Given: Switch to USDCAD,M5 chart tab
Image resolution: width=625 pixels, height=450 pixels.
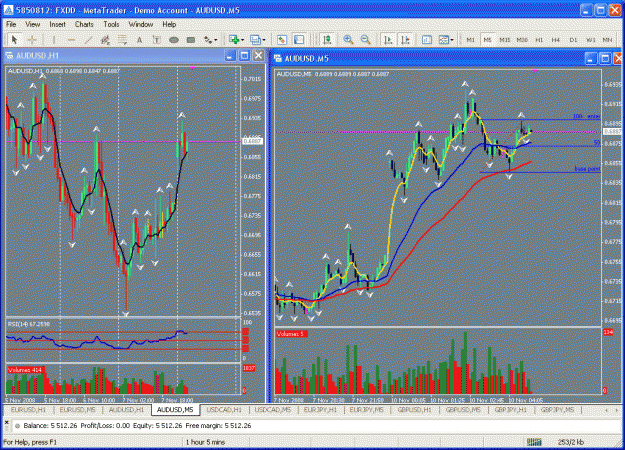Looking at the screenshot, I should tap(273, 410).
